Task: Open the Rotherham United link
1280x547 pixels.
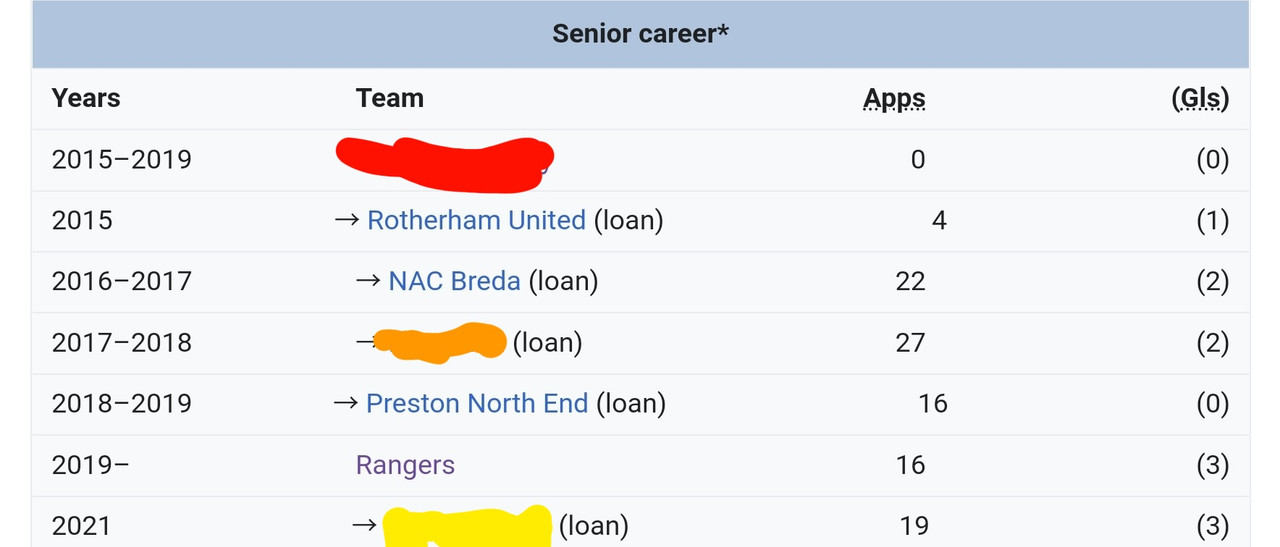Action: point(476,220)
